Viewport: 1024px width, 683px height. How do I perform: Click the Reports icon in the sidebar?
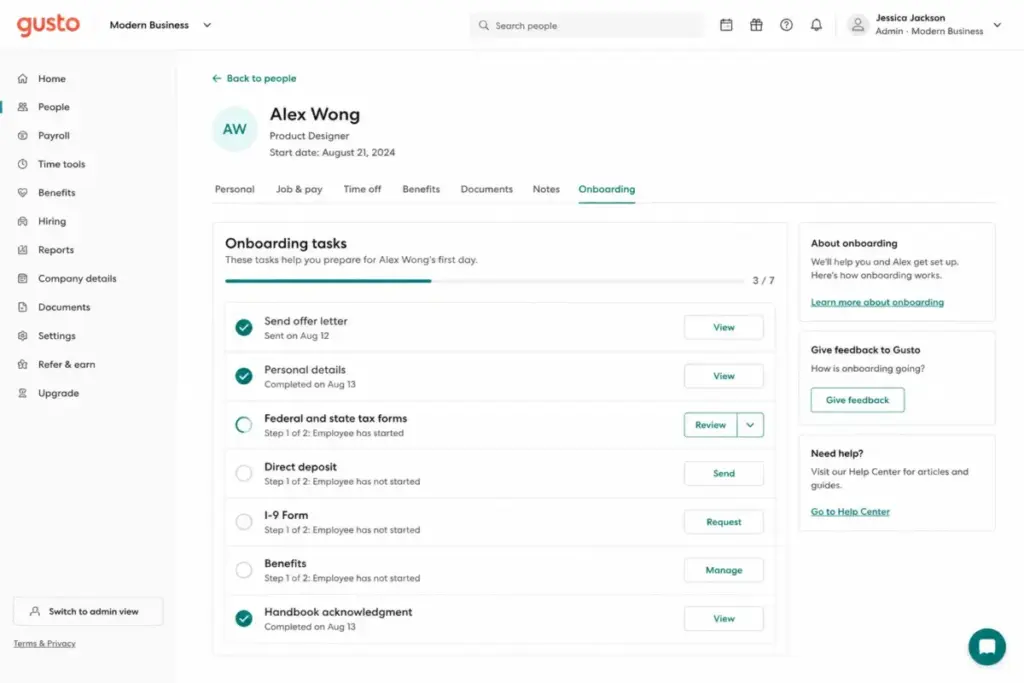click(x=23, y=250)
